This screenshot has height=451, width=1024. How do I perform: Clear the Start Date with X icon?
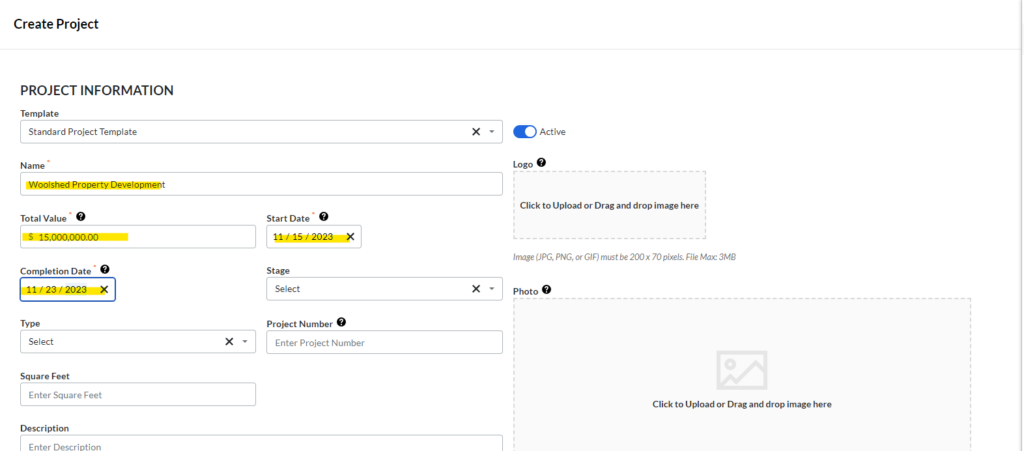click(x=349, y=237)
